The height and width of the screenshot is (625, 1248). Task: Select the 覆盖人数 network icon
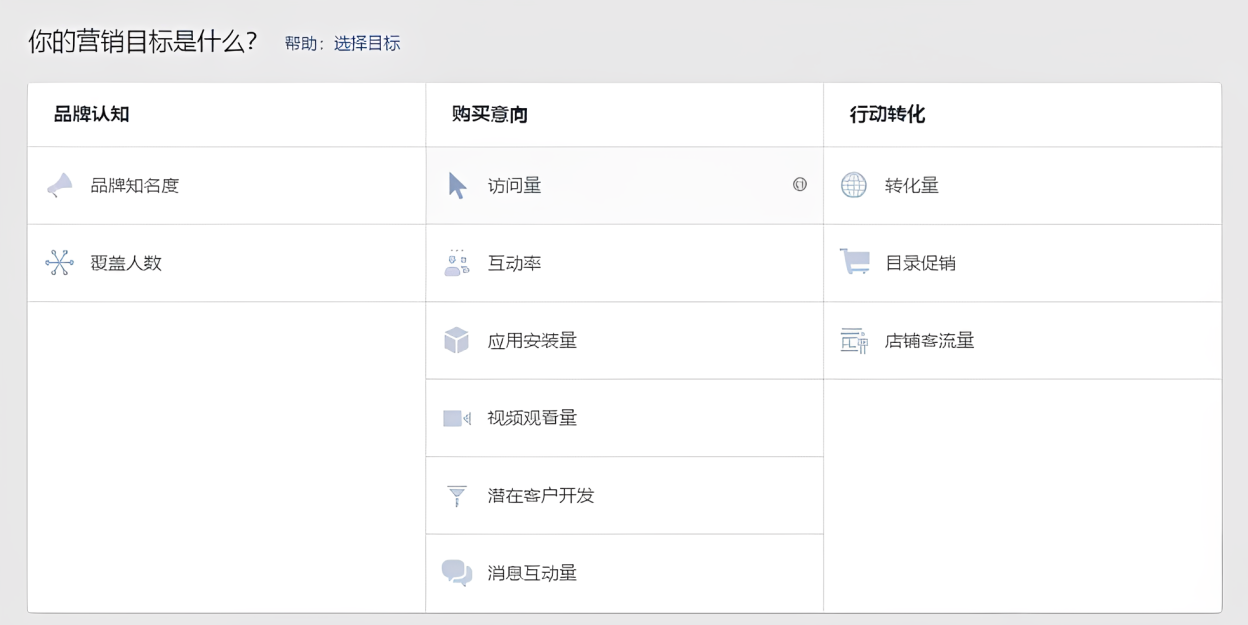pyautogui.click(x=60, y=263)
